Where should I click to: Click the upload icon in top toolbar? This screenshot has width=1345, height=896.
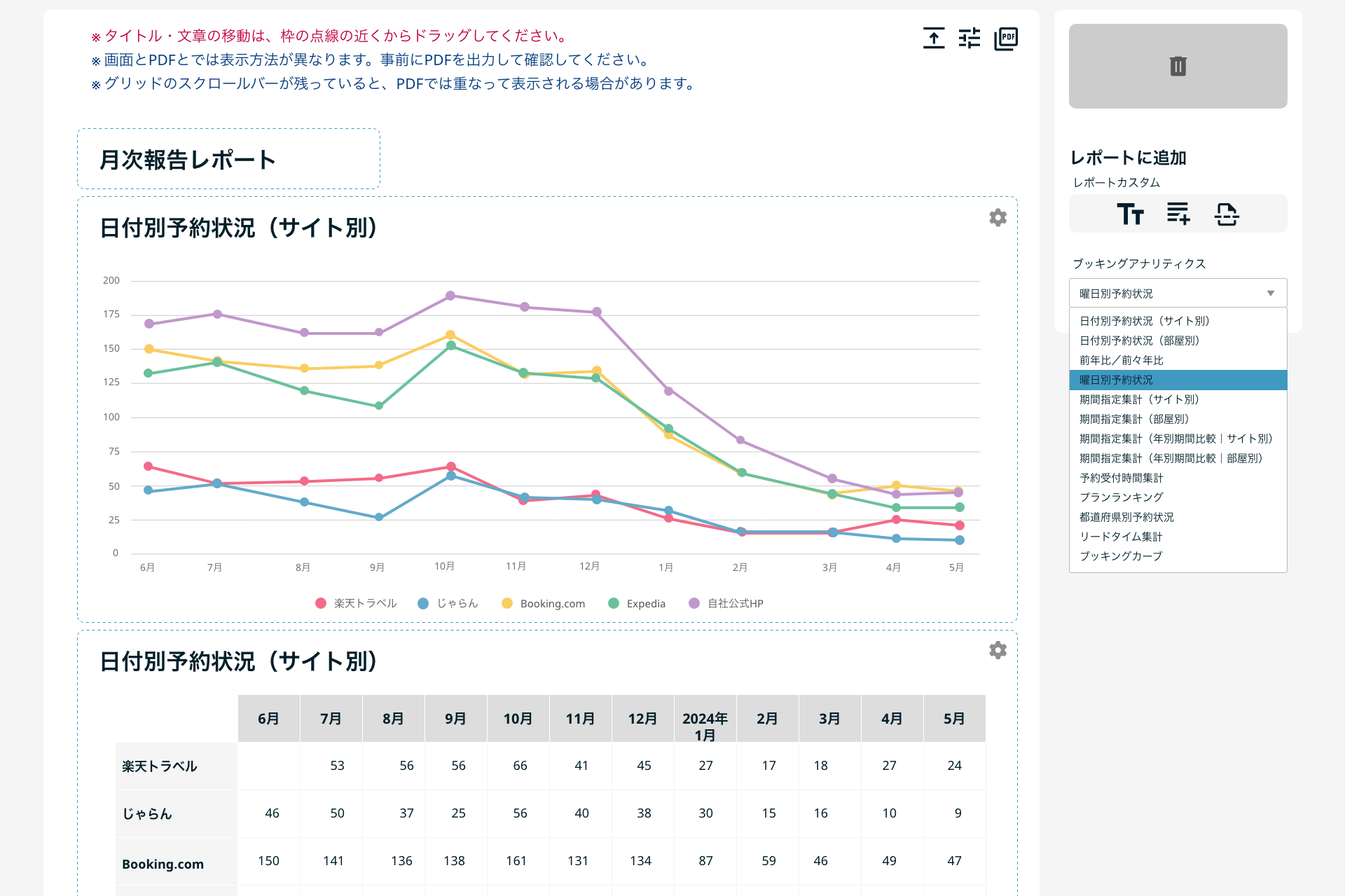pos(933,38)
